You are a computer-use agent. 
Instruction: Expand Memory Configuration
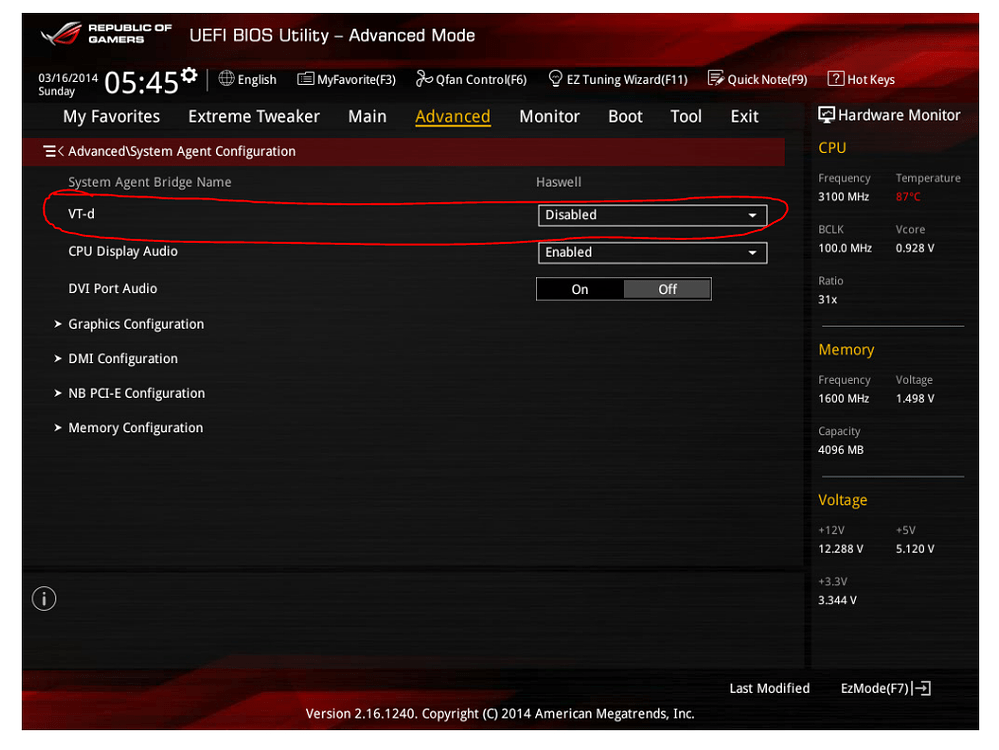(135, 427)
